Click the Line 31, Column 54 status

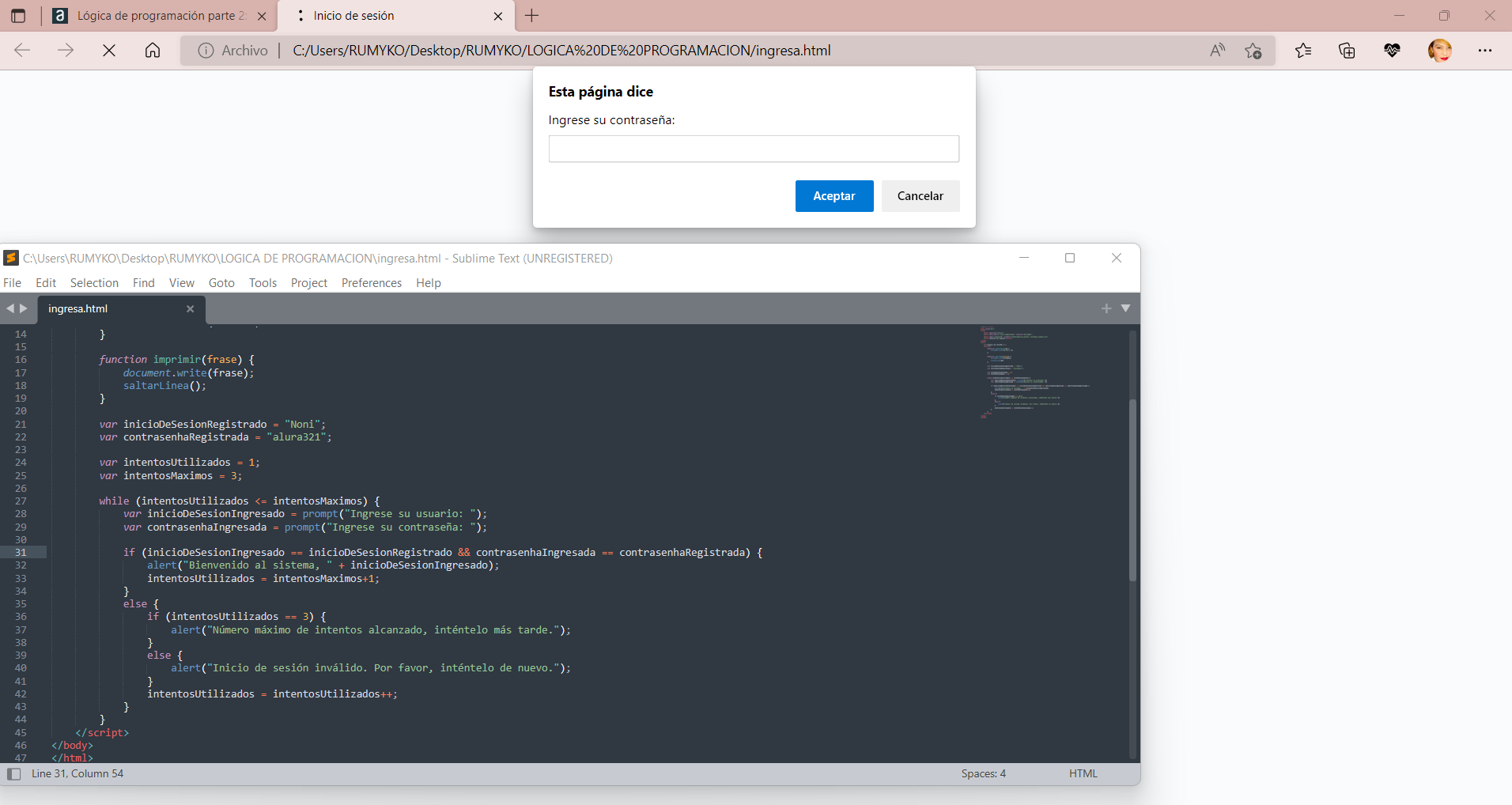pyautogui.click(x=77, y=774)
